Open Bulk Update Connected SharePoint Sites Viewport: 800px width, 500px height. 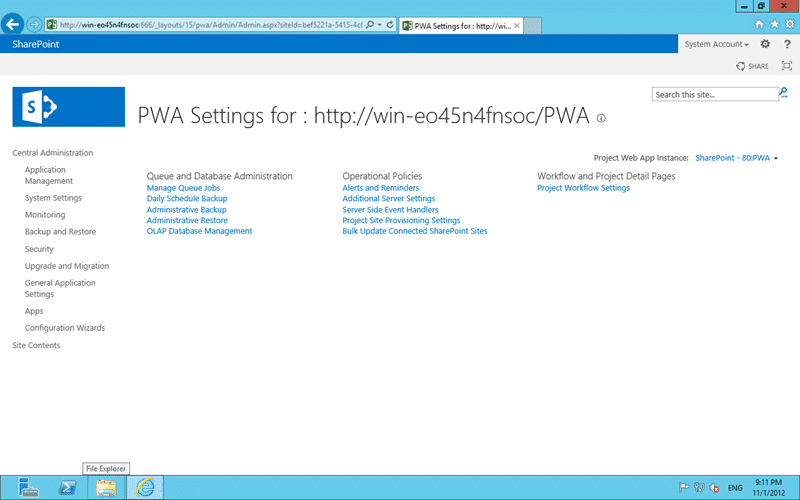(415, 231)
